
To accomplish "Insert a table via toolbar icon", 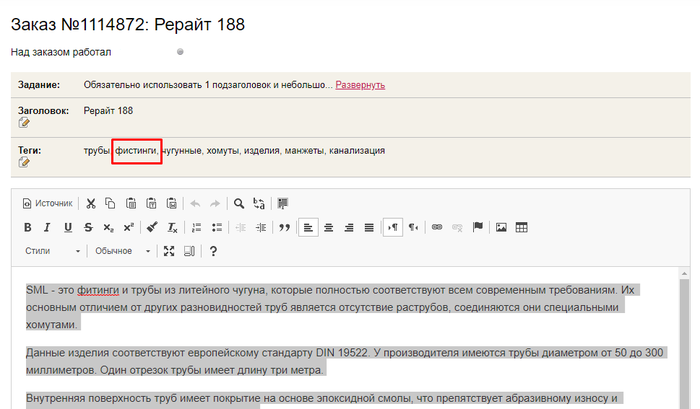I will click(522, 227).
